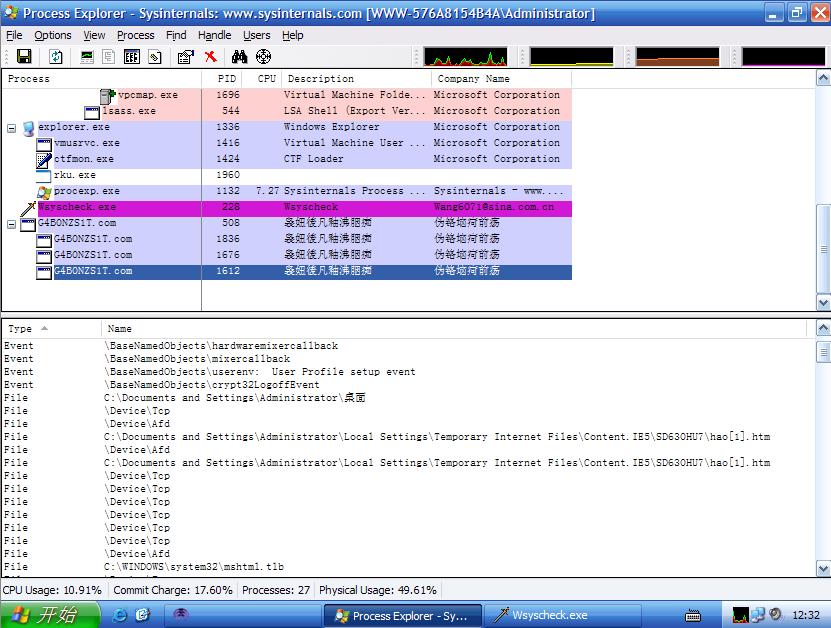Select the explorer.exe process row
831x628 pixels.
pyautogui.click(x=287, y=127)
